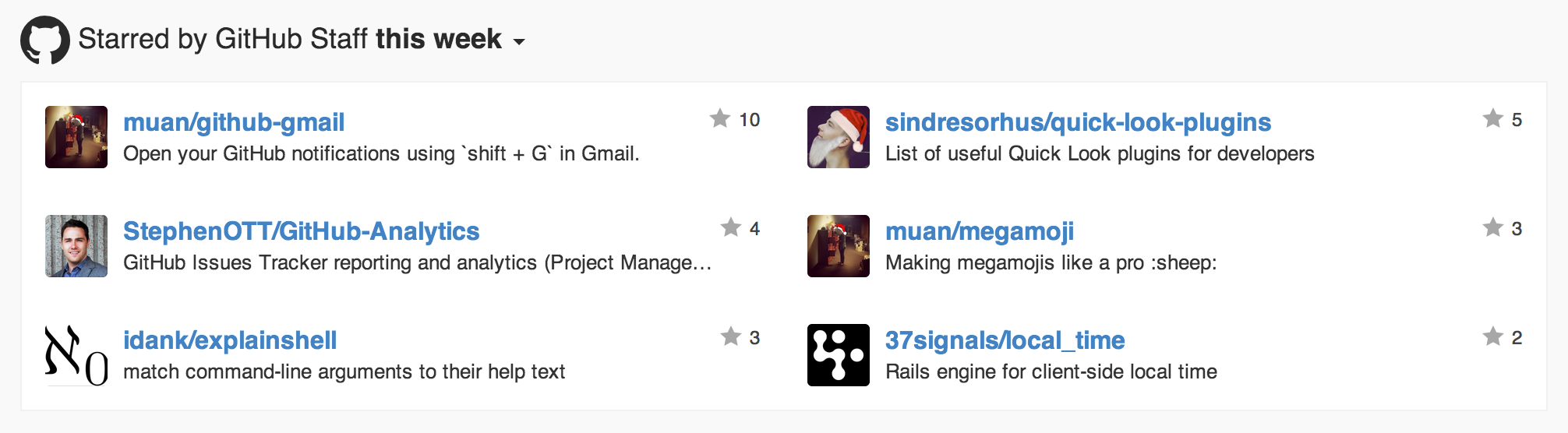
Task: Open the idank/explainshell repository link
Action: pyautogui.click(x=230, y=340)
